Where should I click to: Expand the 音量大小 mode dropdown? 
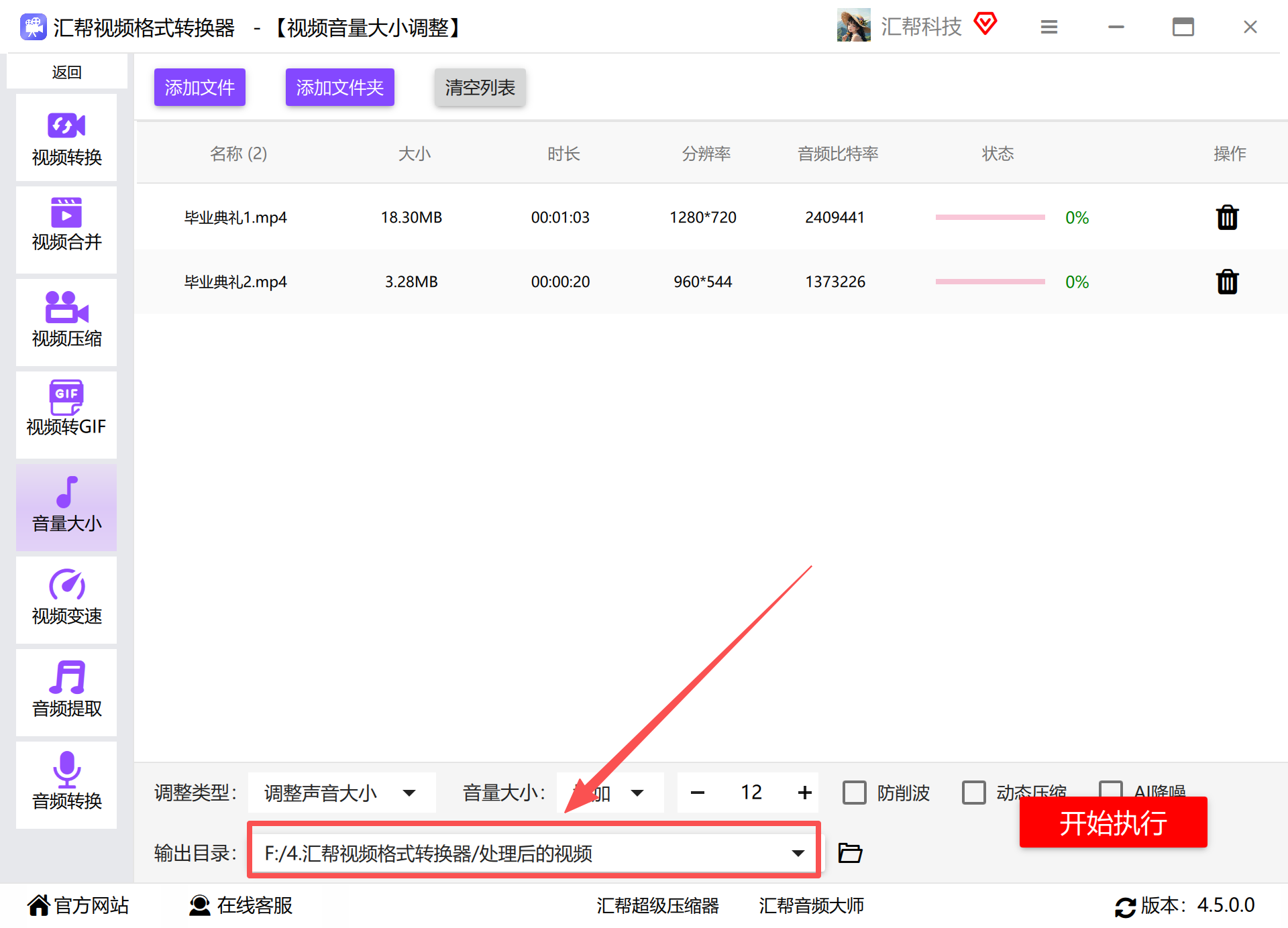click(610, 793)
